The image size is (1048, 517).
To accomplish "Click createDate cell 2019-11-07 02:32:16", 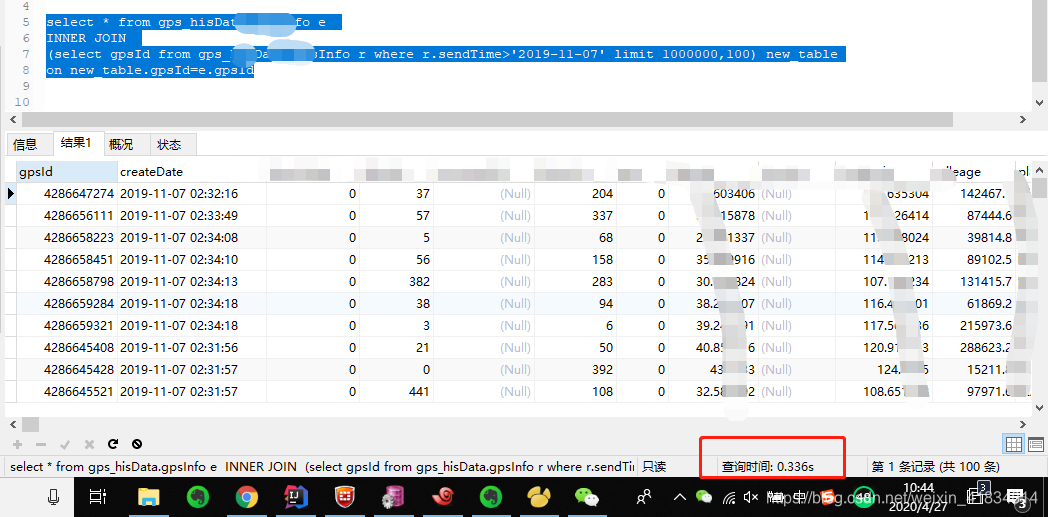I will [x=192, y=194].
